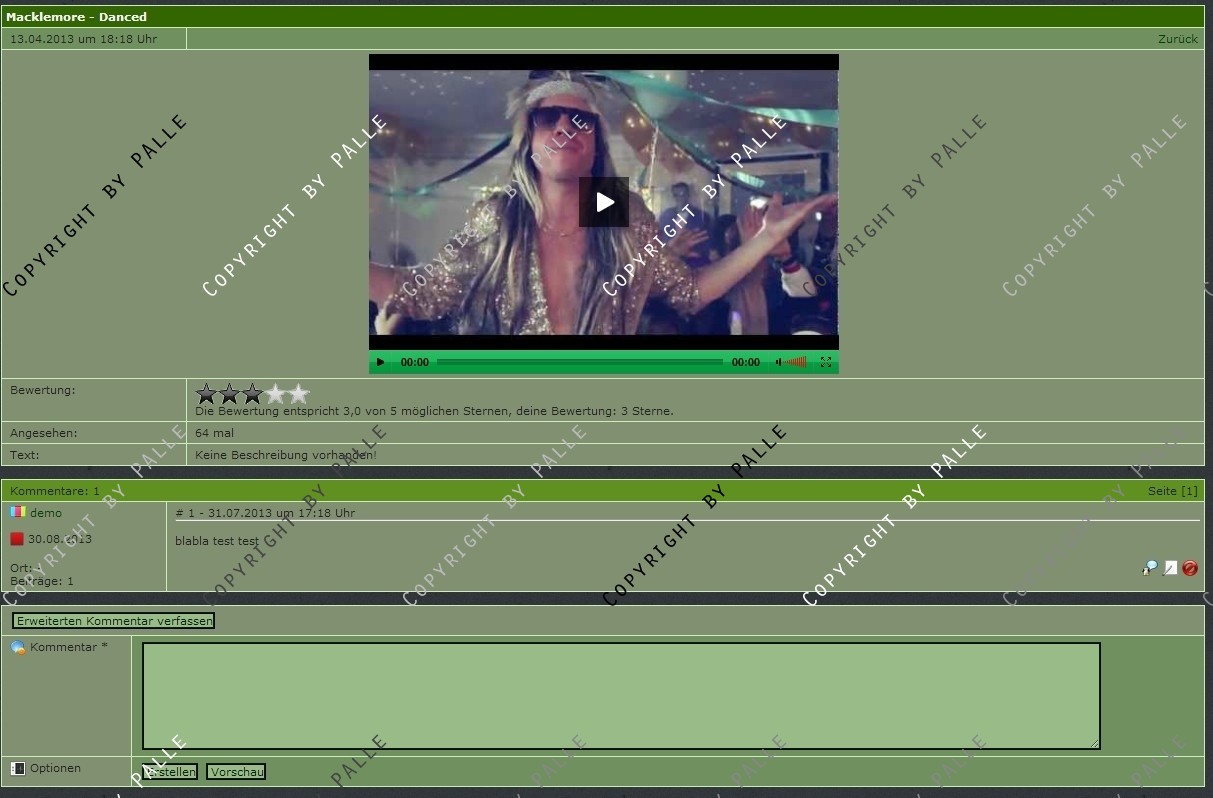Seek along the green video progress bar
The image size is (1213, 798).
(x=580, y=362)
